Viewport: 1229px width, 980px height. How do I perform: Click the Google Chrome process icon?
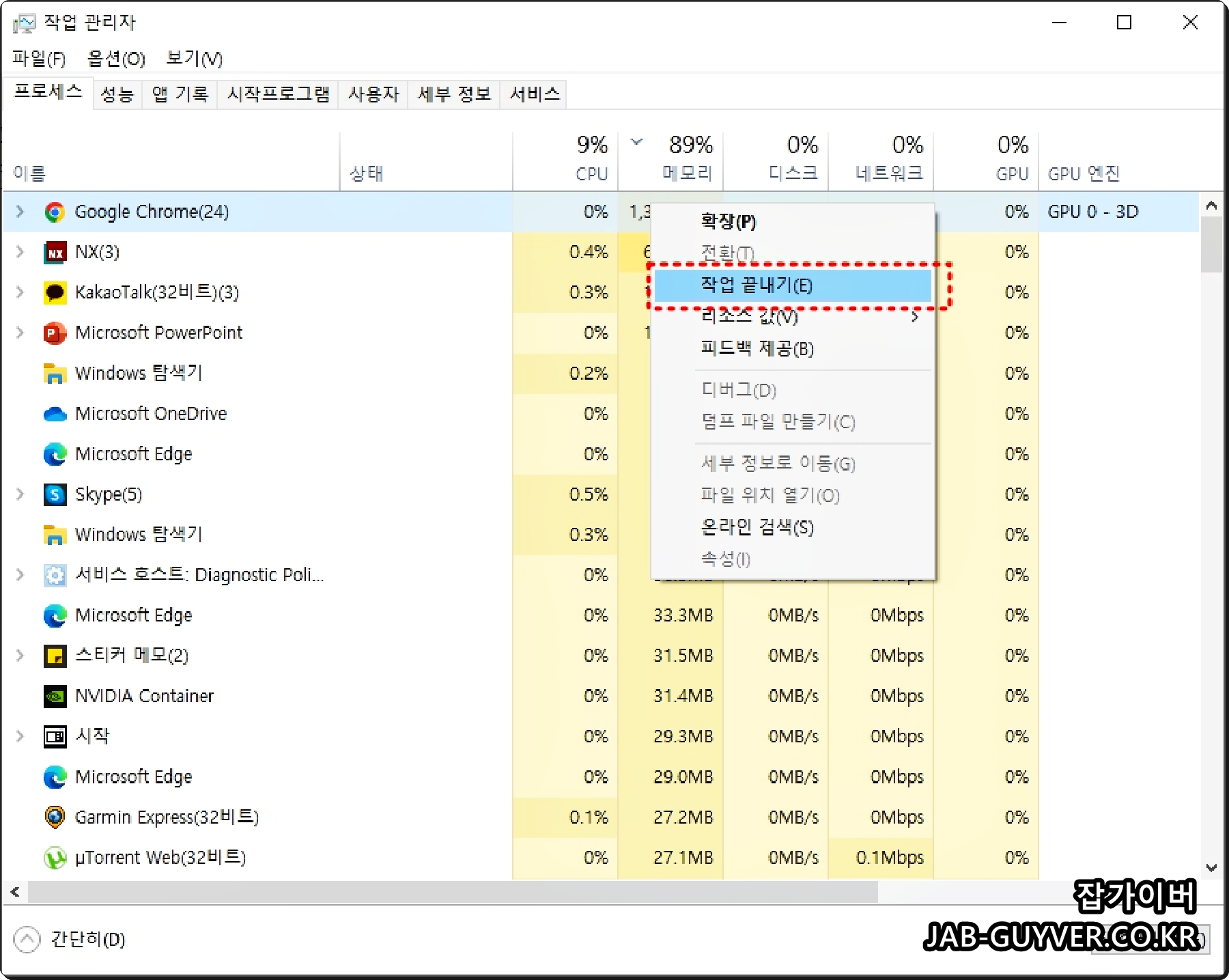[55, 212]
